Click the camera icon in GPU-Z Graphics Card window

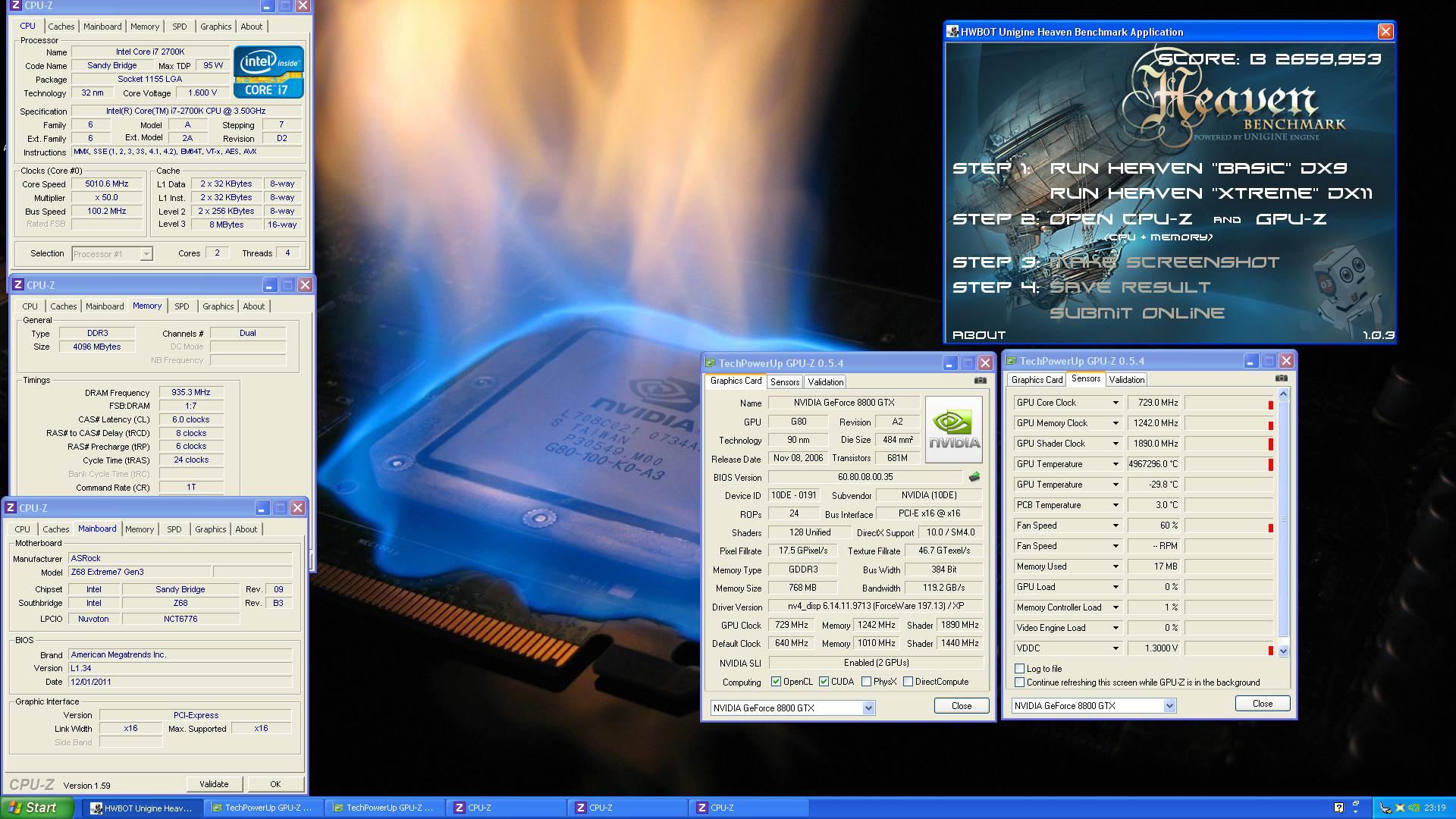[980, 381]
